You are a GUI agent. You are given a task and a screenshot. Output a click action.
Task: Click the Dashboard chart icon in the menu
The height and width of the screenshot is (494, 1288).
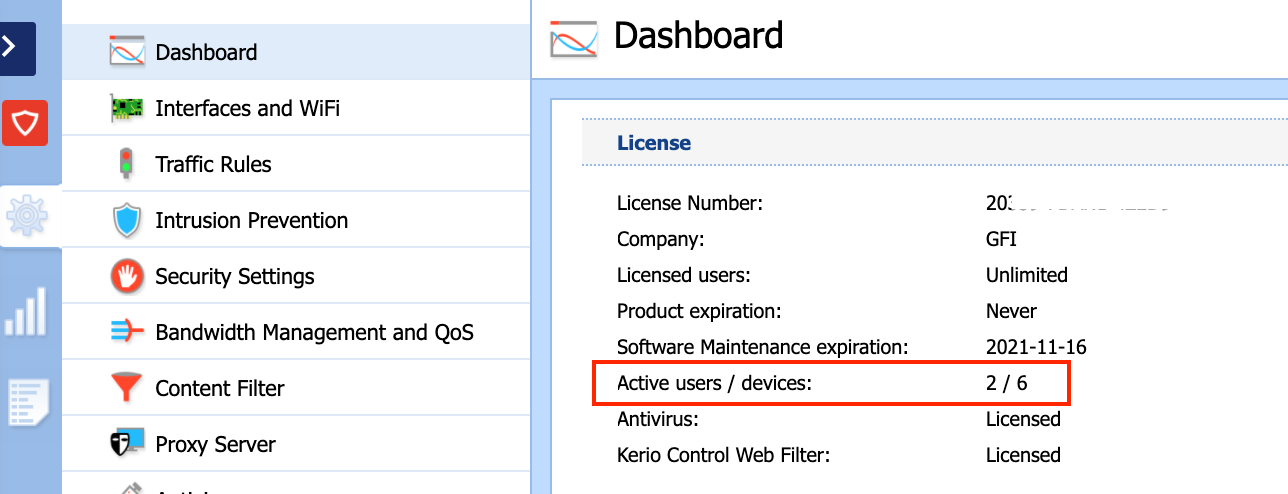pyautogui.click(x=127, y=52)
